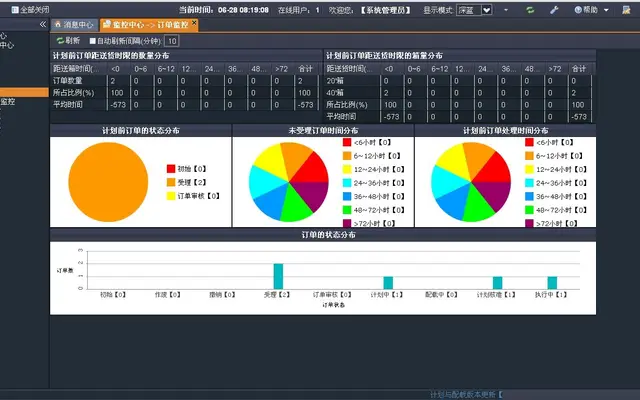This screenshot has height=400, width=640.
Task: Open the 显示模式 theme dropdown
Action: [474, 10]
